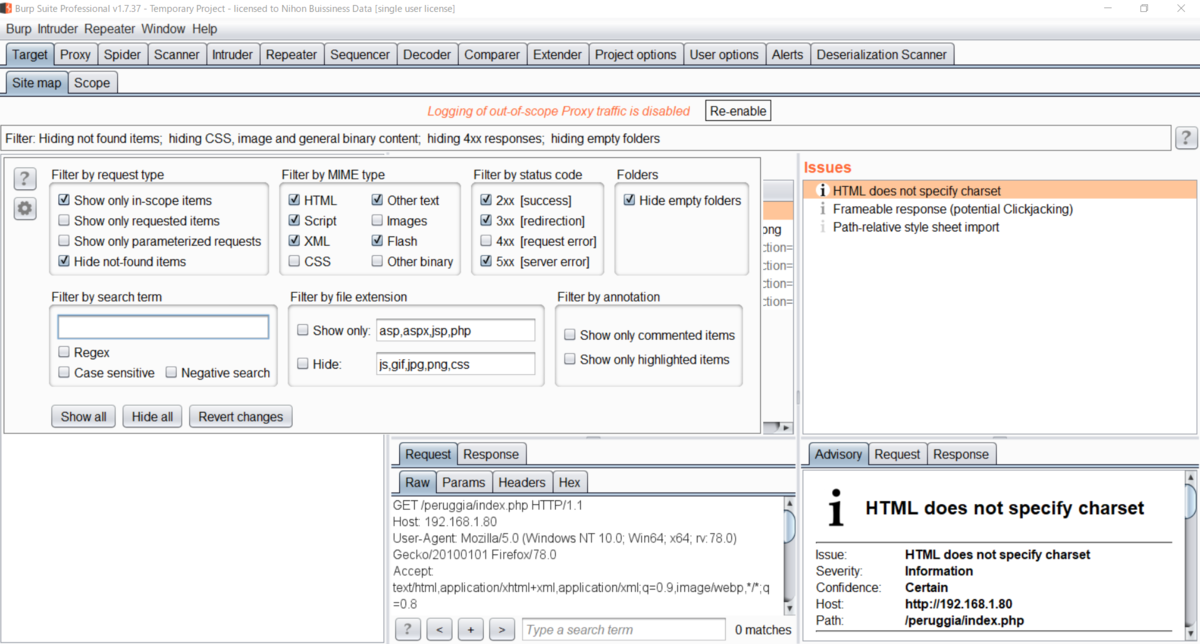Image resolution: width=1200 pixels, height=644 pixels.
Task: Click the request search help button
Action: pos(407,629)
